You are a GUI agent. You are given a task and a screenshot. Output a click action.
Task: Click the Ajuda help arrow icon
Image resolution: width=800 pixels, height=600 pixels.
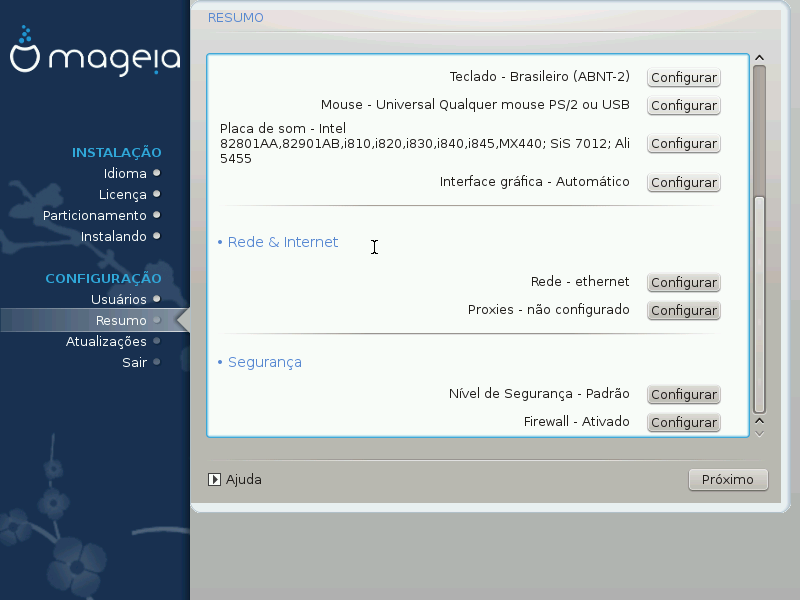point(214,479)
